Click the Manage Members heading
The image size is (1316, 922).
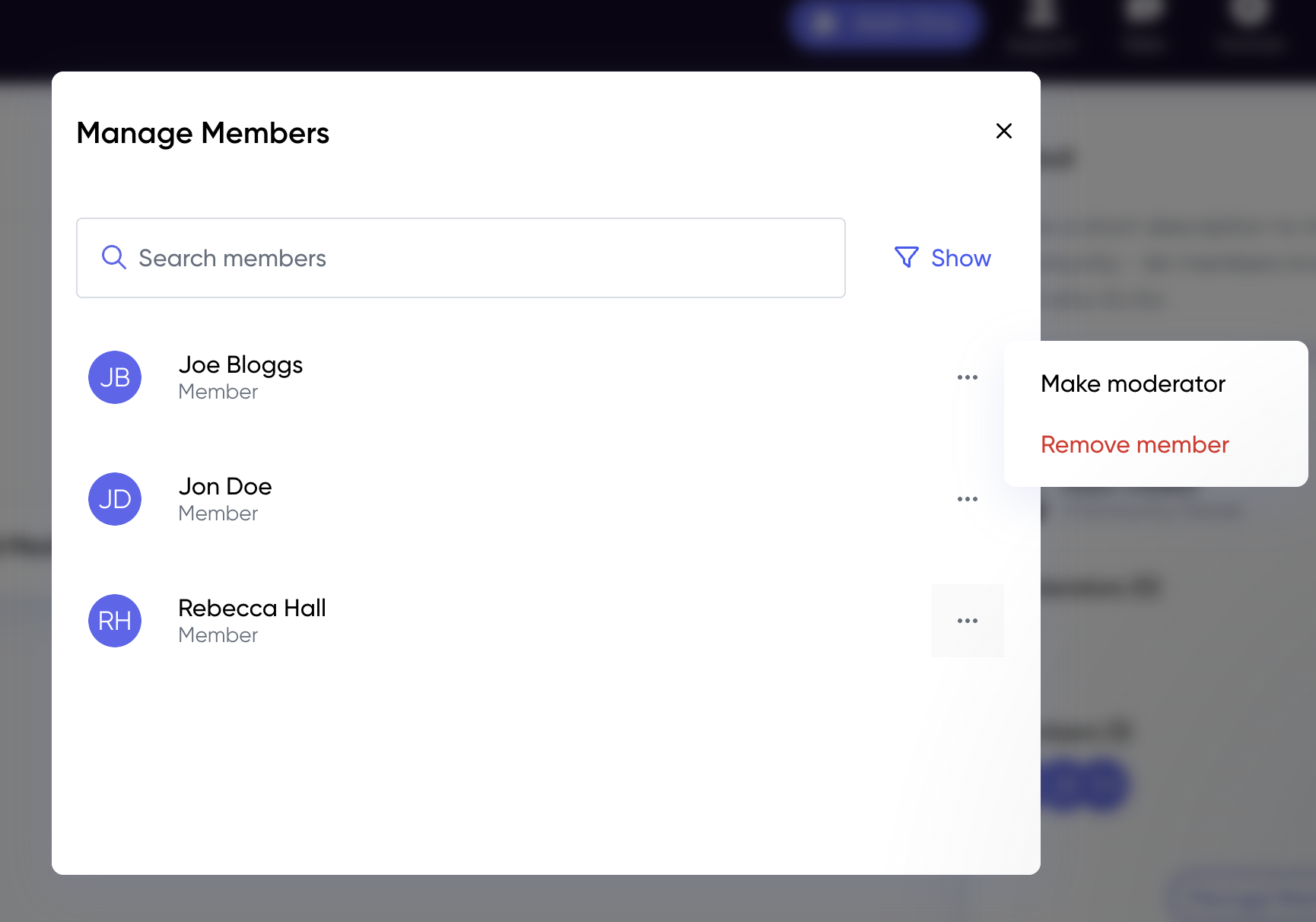tap(203, 133)
